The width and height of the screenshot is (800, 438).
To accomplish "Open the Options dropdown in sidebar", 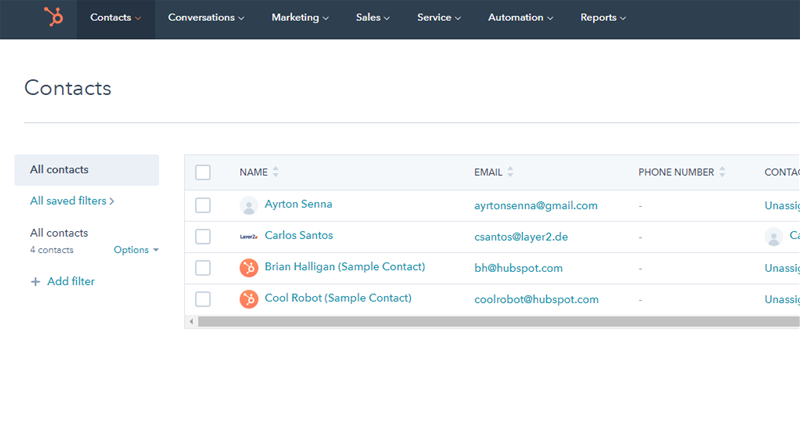I will point(136,250).
